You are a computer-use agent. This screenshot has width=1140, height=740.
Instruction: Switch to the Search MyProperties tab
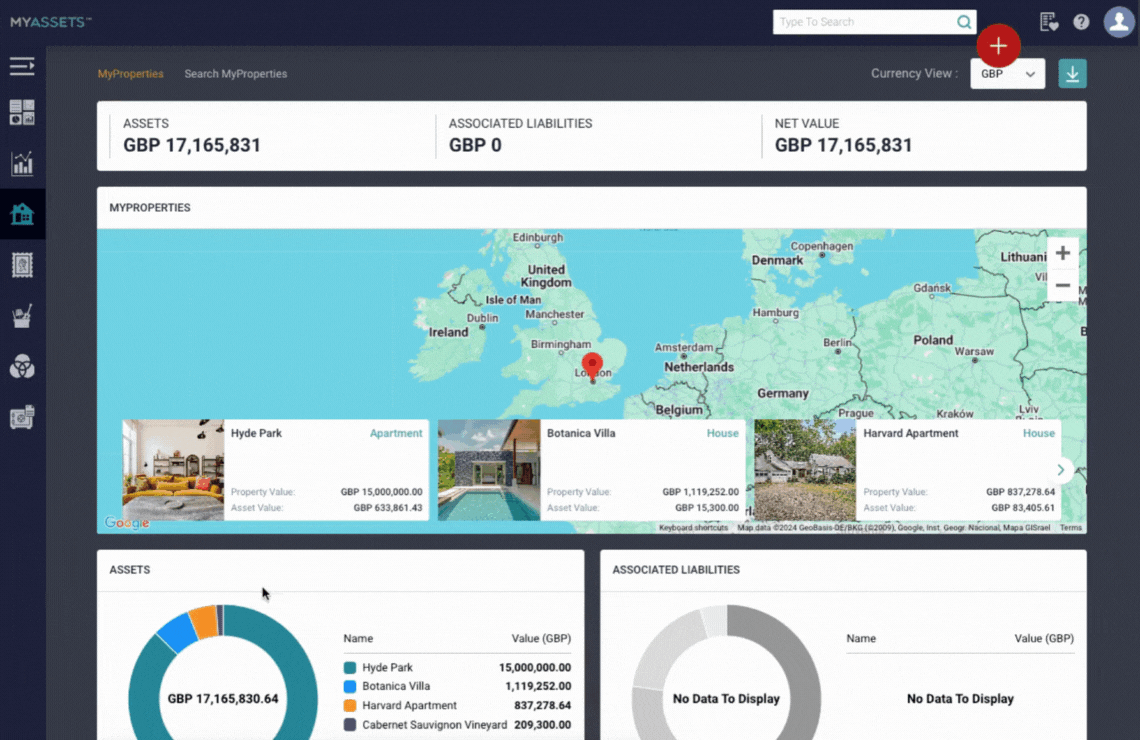coord(236,73)
